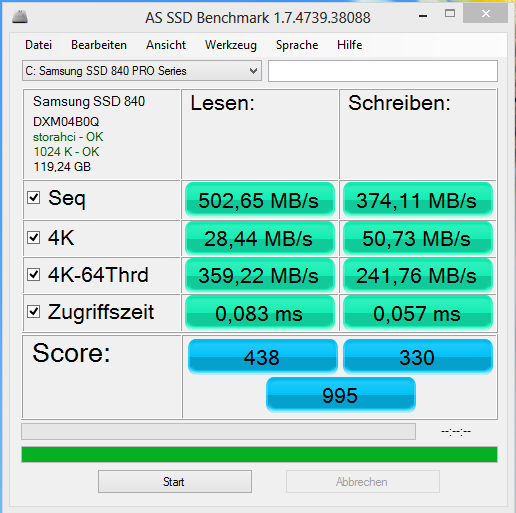The height and width of the screenshot is (513, 516).
Task: Minimize the AS SSD Benchmark window
Action: [x=423, y=16]
